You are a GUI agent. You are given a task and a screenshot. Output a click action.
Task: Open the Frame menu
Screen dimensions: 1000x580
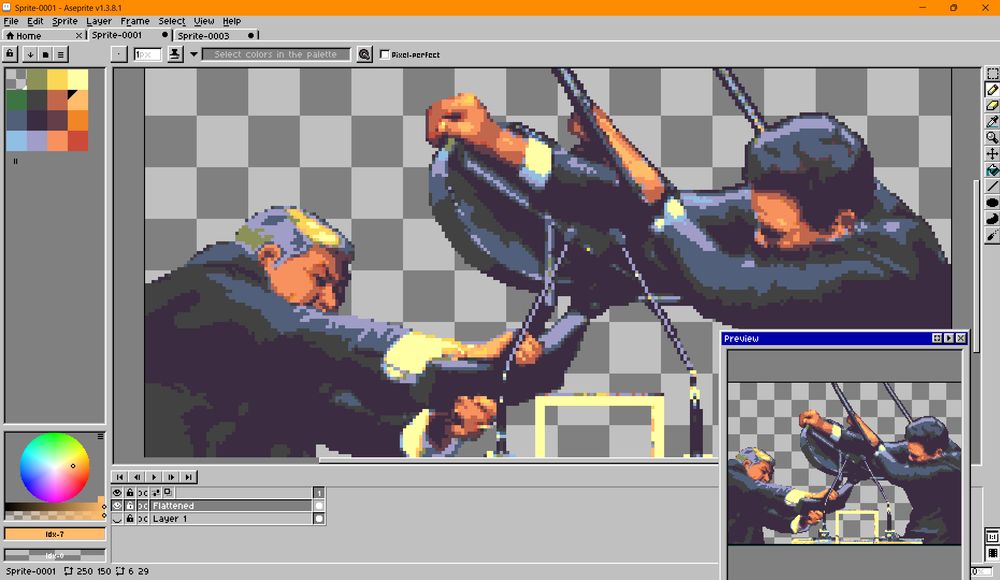click(135, 21)
